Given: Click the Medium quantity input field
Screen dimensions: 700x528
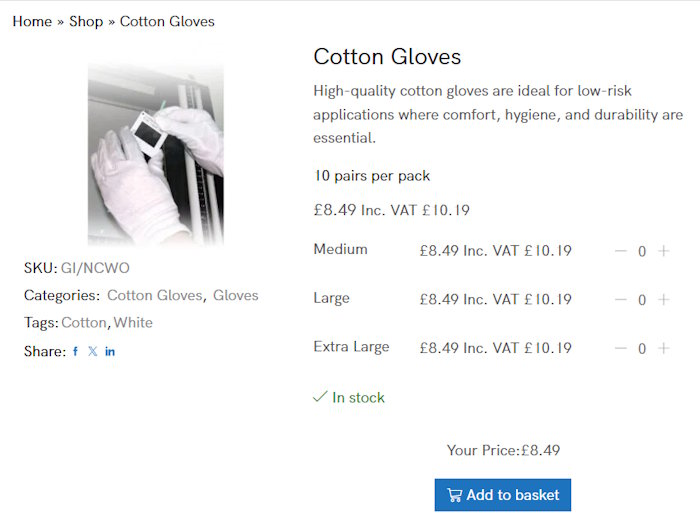Looking at the screenshot, I should 642,251.
